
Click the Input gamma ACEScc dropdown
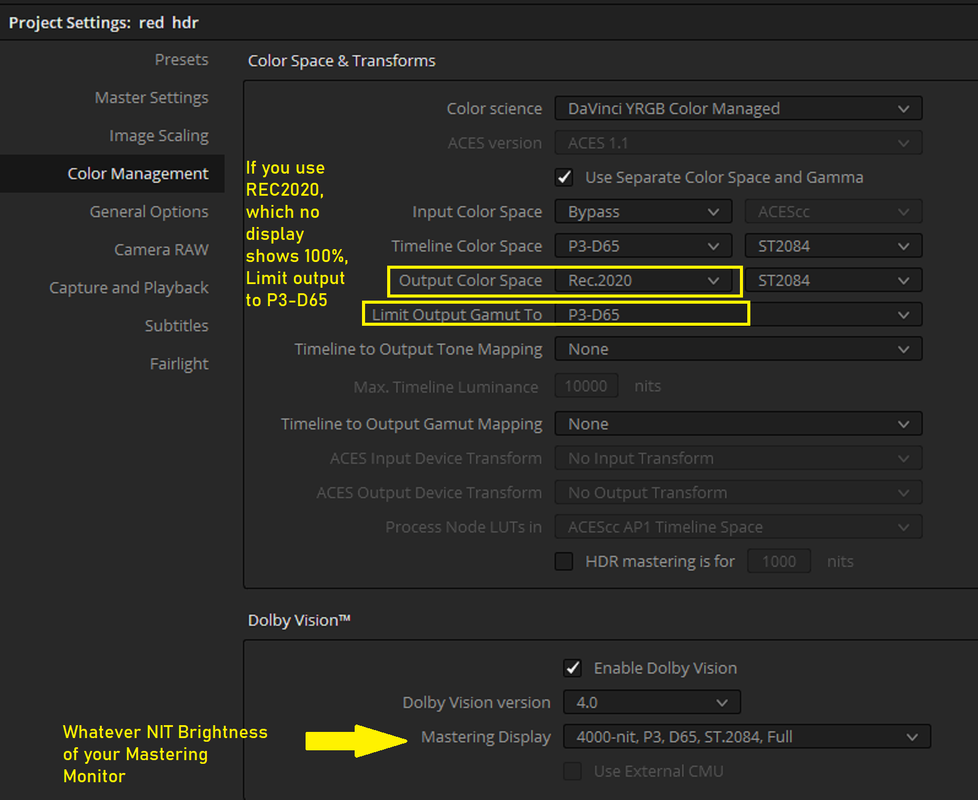833,212
